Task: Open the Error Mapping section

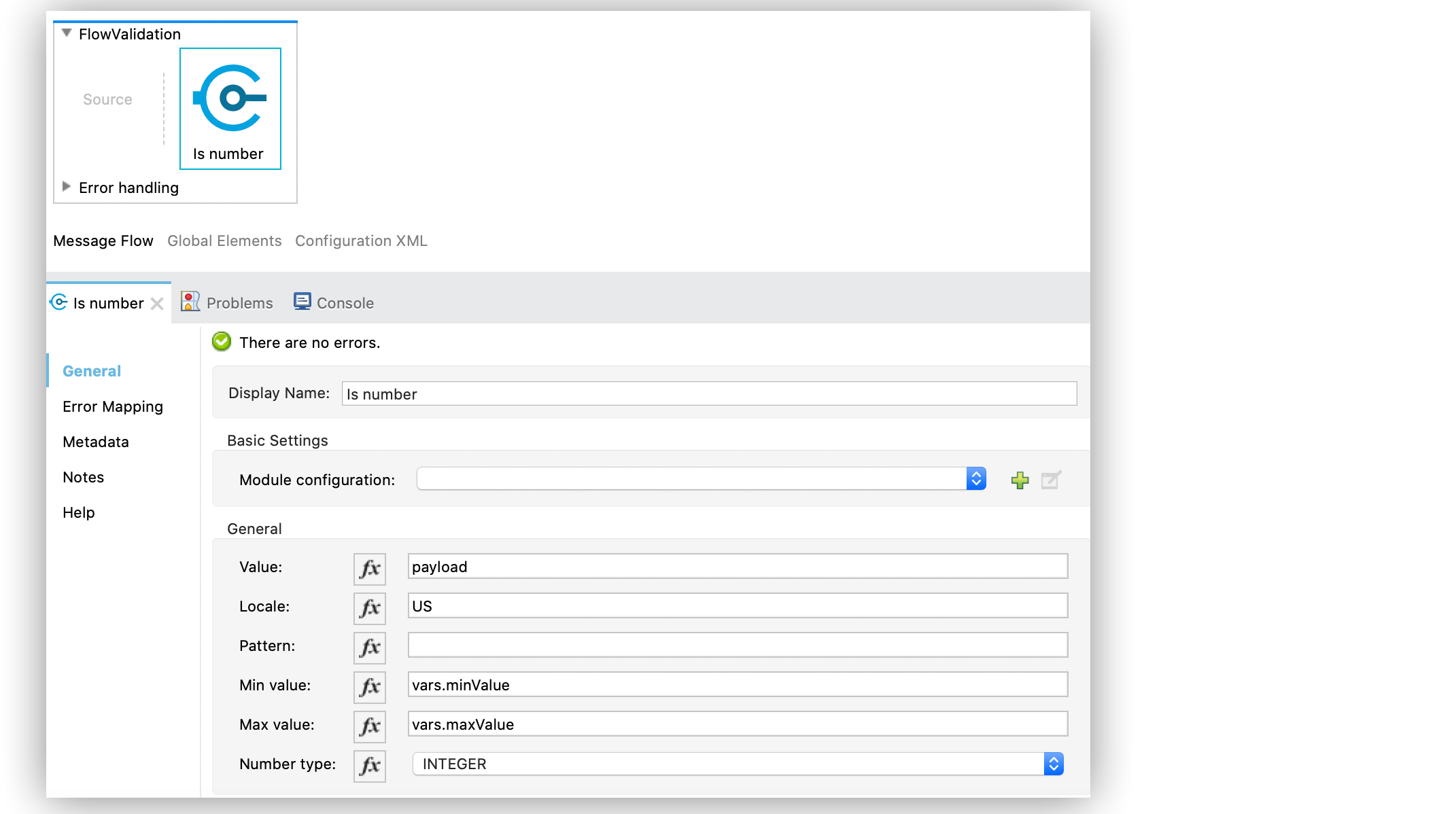Action: pos(113,406)
